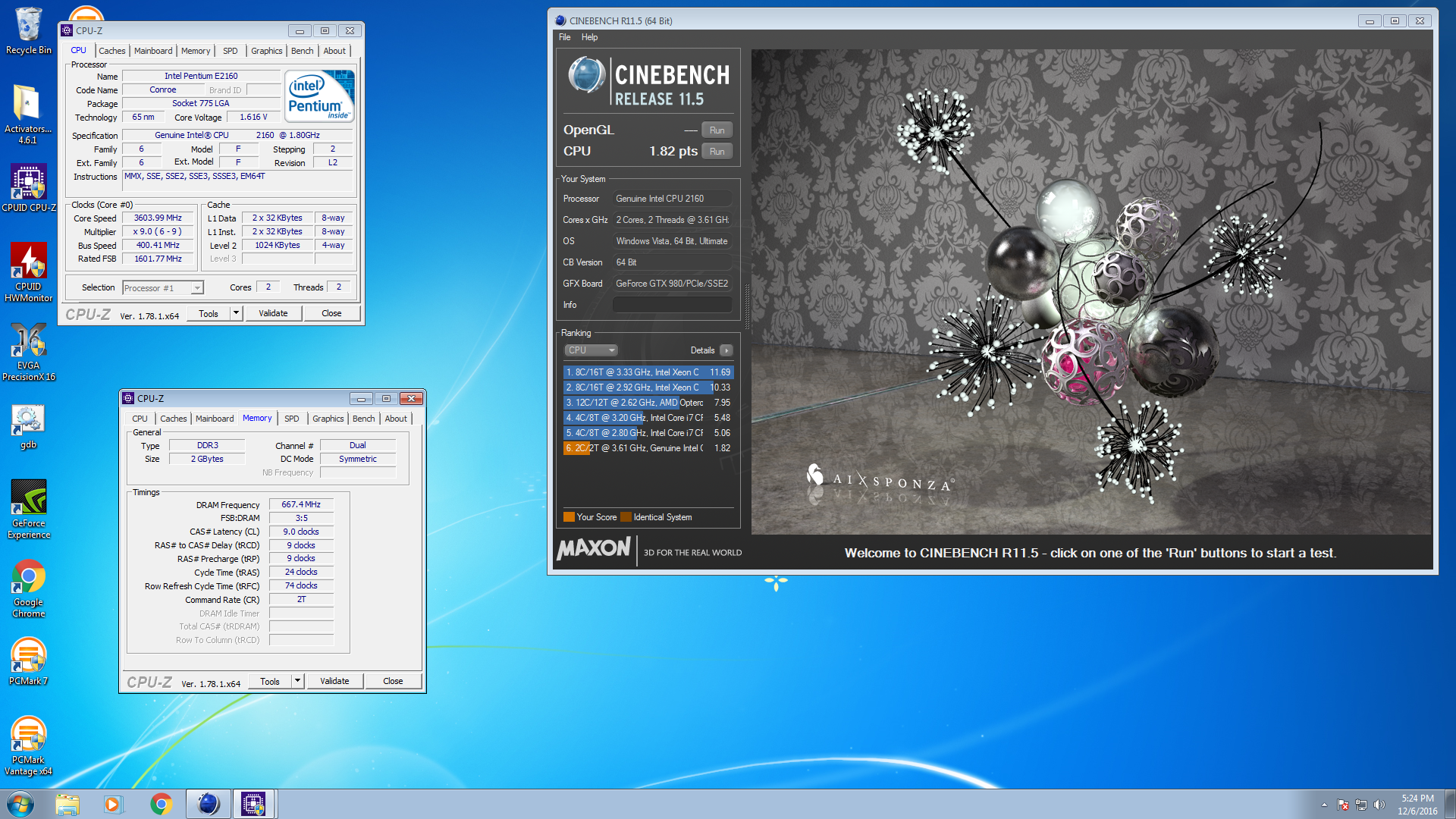Switch to Bench tab in top CPU-Z
Image resolution: width=1456 pixels, height=819 pixels.
tap(302, 51)
